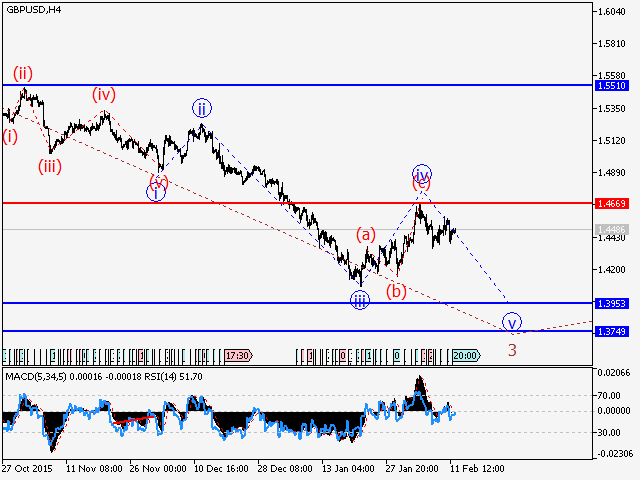Click the blue circled v wave marker

click(512, 322)
